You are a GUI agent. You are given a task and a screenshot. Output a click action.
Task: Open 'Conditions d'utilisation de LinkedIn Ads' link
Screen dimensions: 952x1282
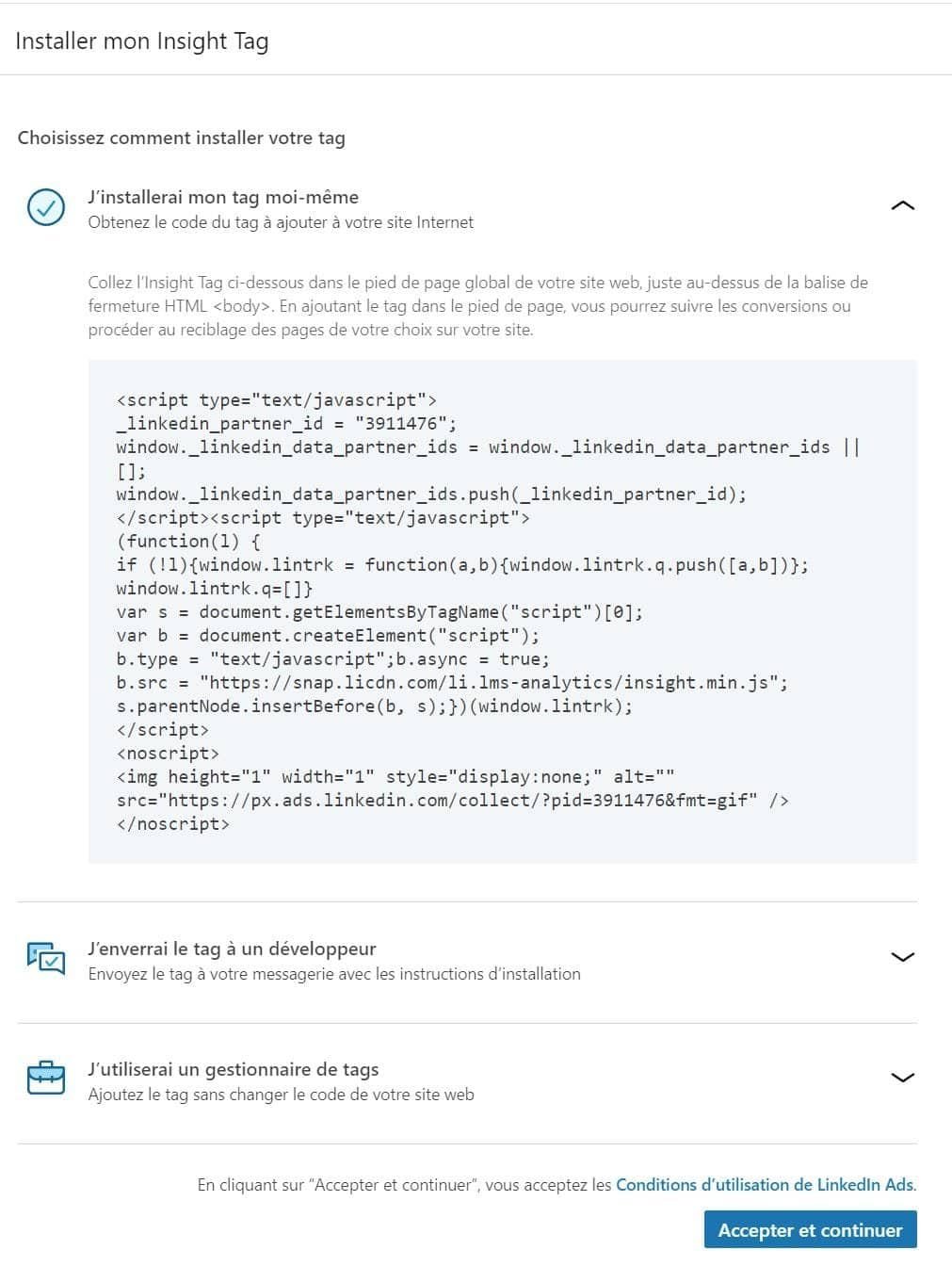766,1185
